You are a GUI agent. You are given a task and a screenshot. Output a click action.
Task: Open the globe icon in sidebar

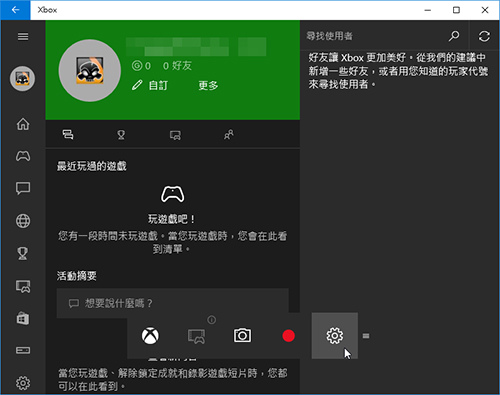(x=23, y=221)
